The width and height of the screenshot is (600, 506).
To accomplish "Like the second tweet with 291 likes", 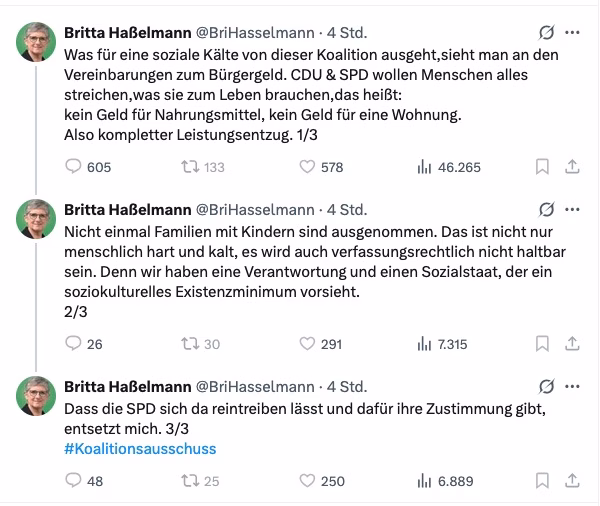I will (307, 344).
